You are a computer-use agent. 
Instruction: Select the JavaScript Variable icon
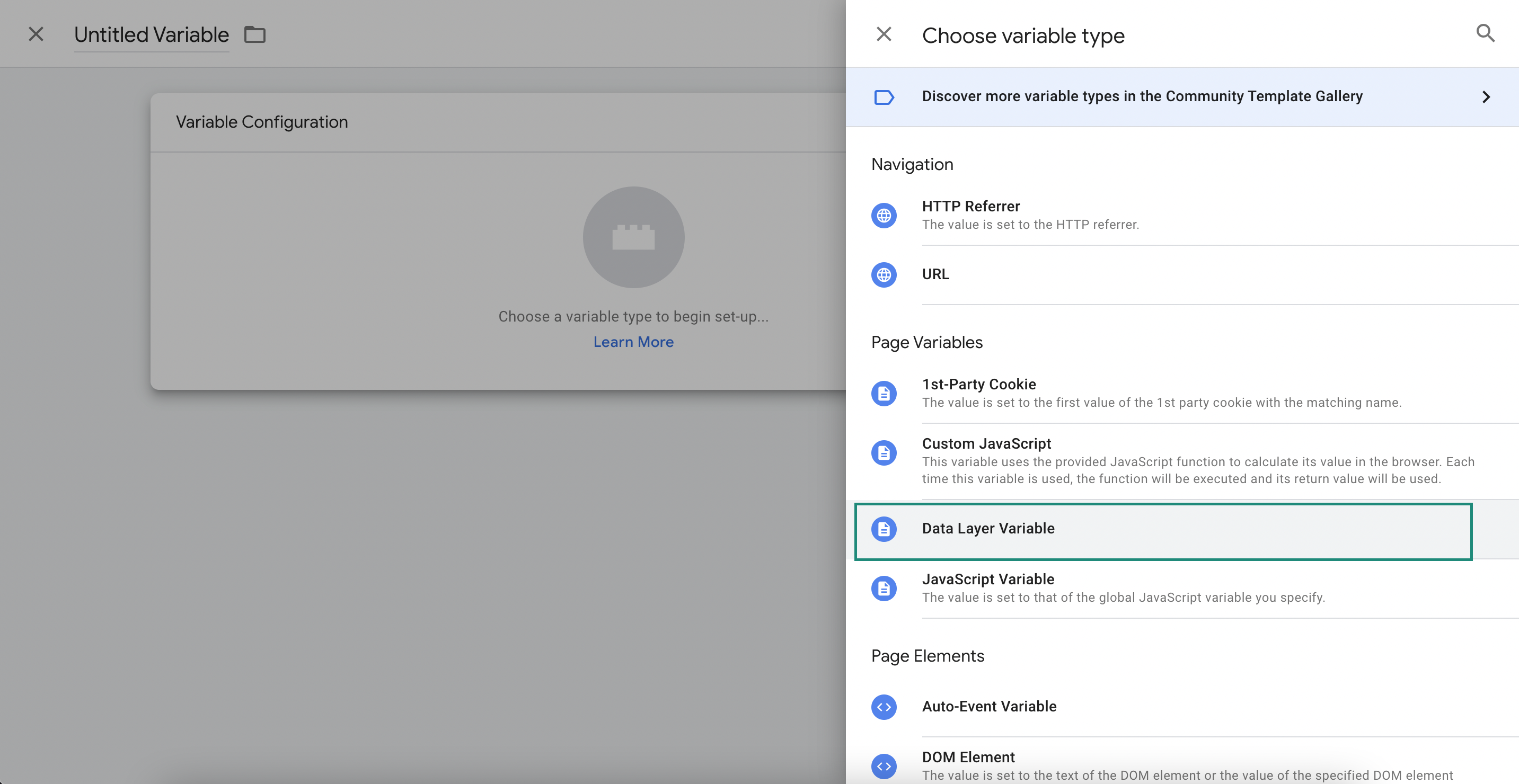885,587
